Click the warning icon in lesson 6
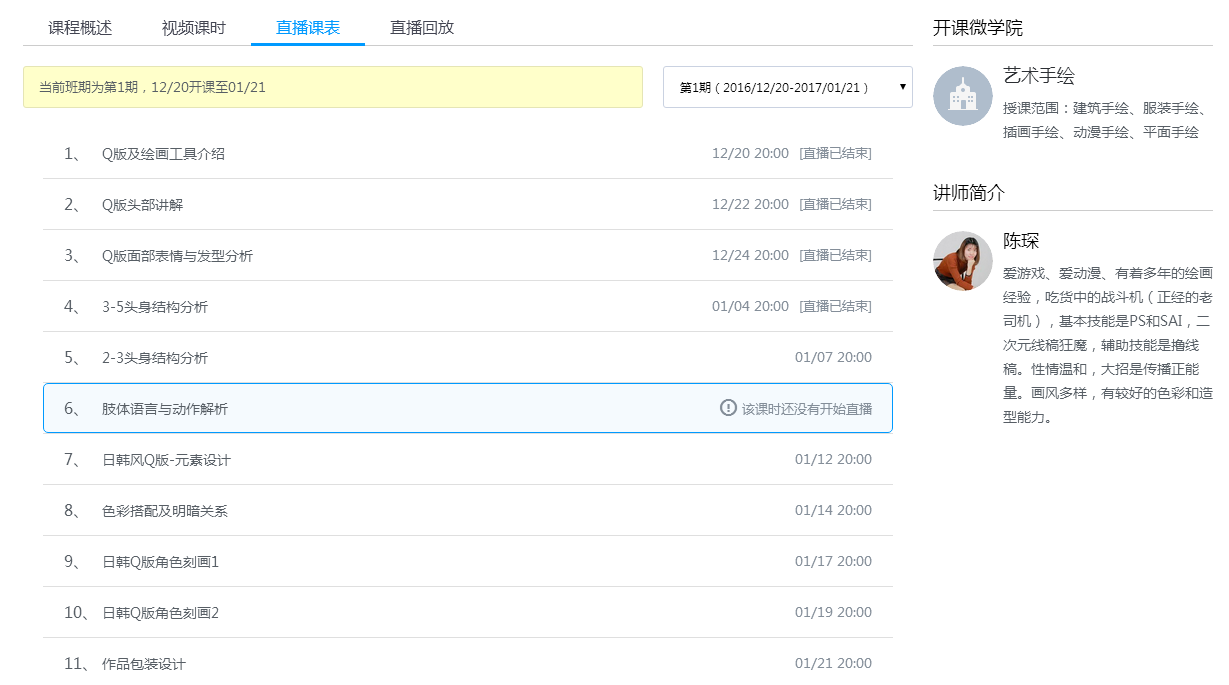The image size is (1229, 685). [x=728, y=408]
